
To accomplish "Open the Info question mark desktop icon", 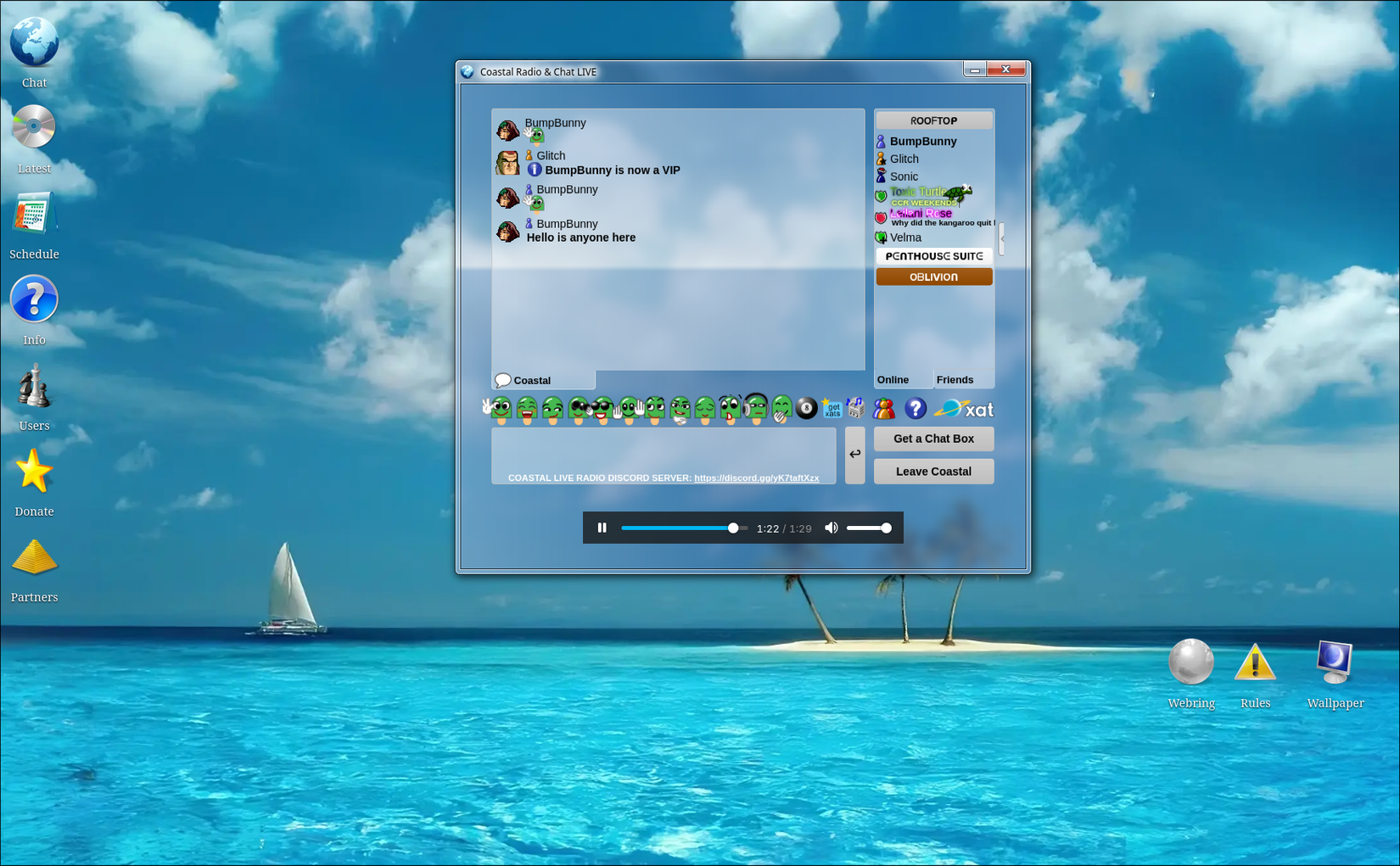I will (x=34, y=299).
